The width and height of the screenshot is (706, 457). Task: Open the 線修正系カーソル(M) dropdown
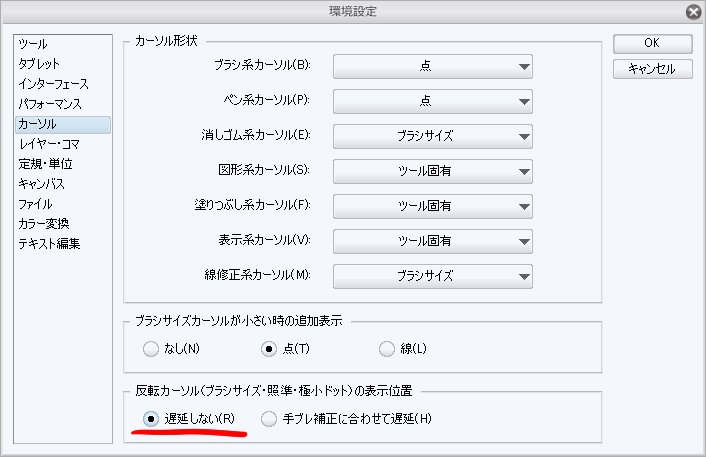pos(433,276)
